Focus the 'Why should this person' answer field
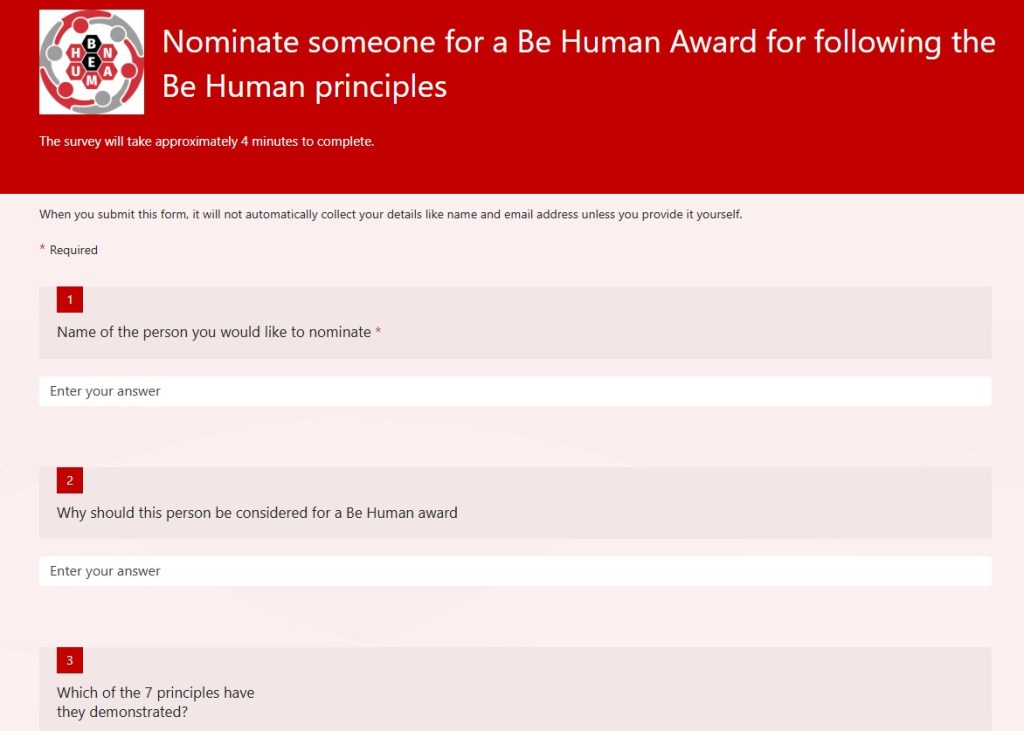The height and width of the screenshot is (731, 1024). (515, 571)
